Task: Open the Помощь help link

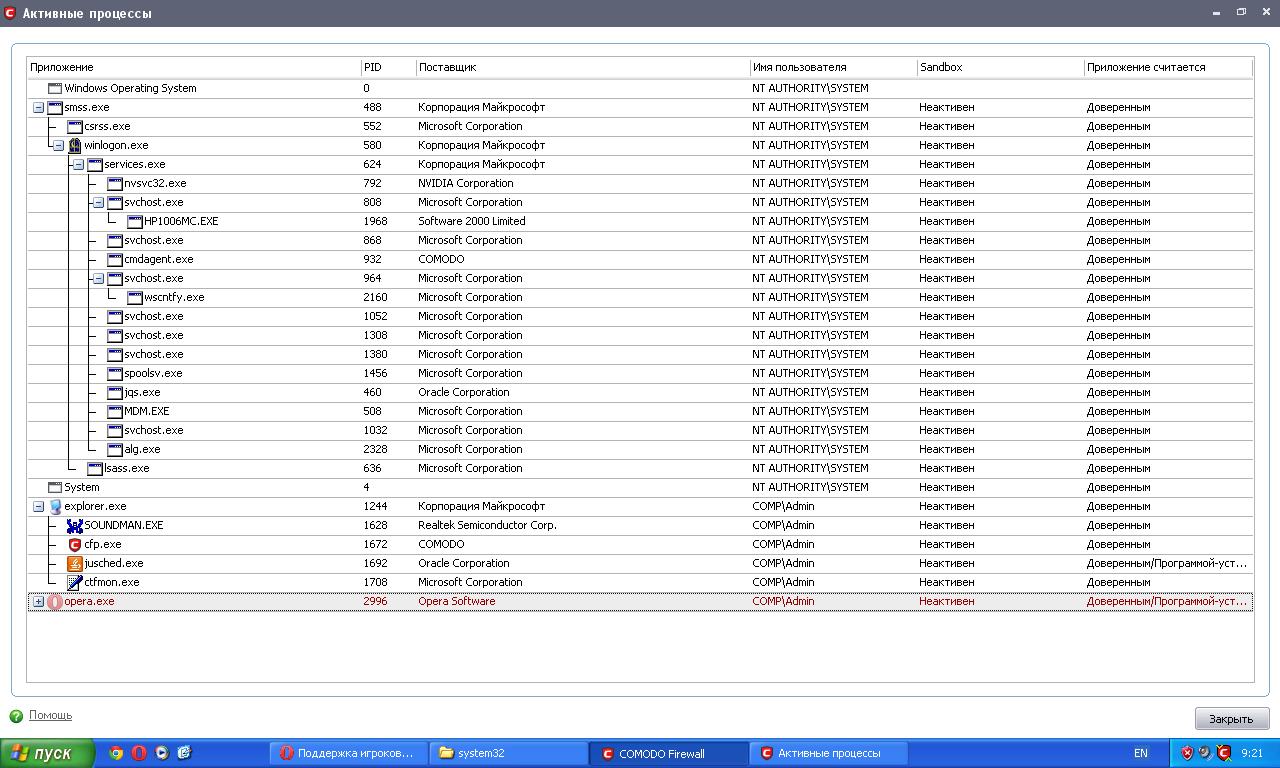Action: click(50, 715)
